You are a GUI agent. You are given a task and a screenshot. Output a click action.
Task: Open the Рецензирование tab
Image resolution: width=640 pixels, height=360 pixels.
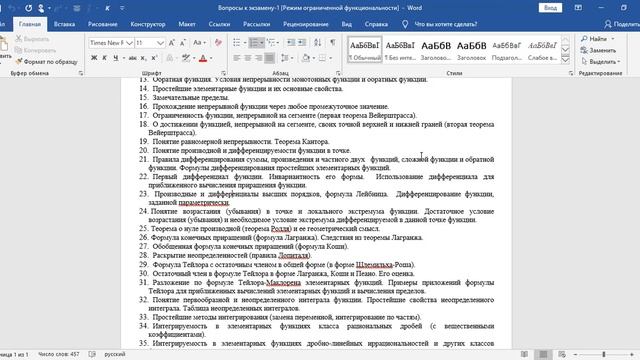306,24
